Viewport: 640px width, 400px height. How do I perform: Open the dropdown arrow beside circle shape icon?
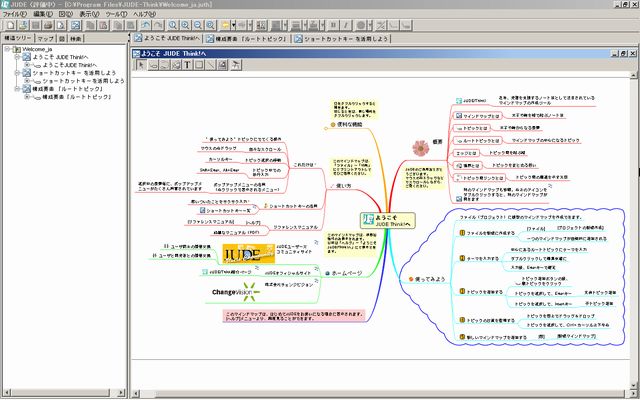(x=369, y=25)
